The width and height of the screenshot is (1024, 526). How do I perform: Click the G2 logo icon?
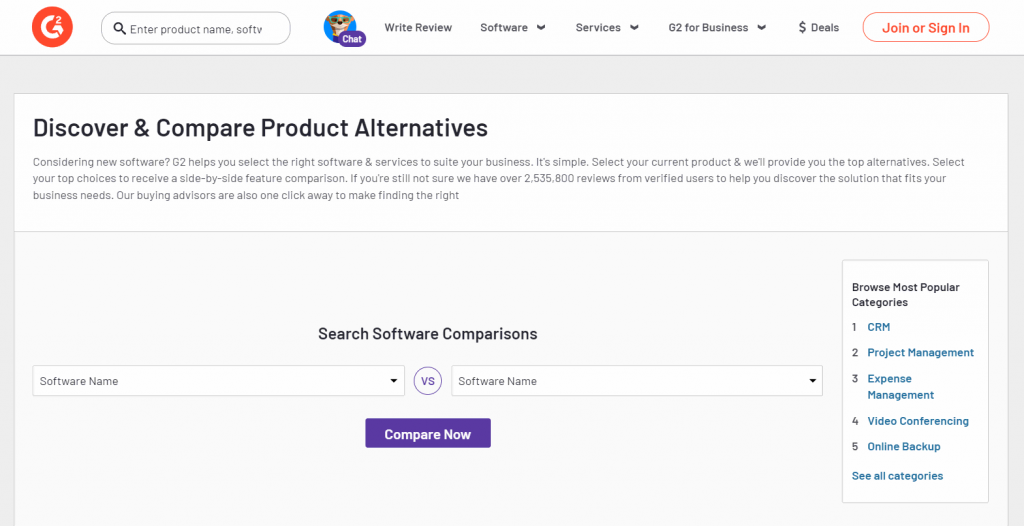52,27
